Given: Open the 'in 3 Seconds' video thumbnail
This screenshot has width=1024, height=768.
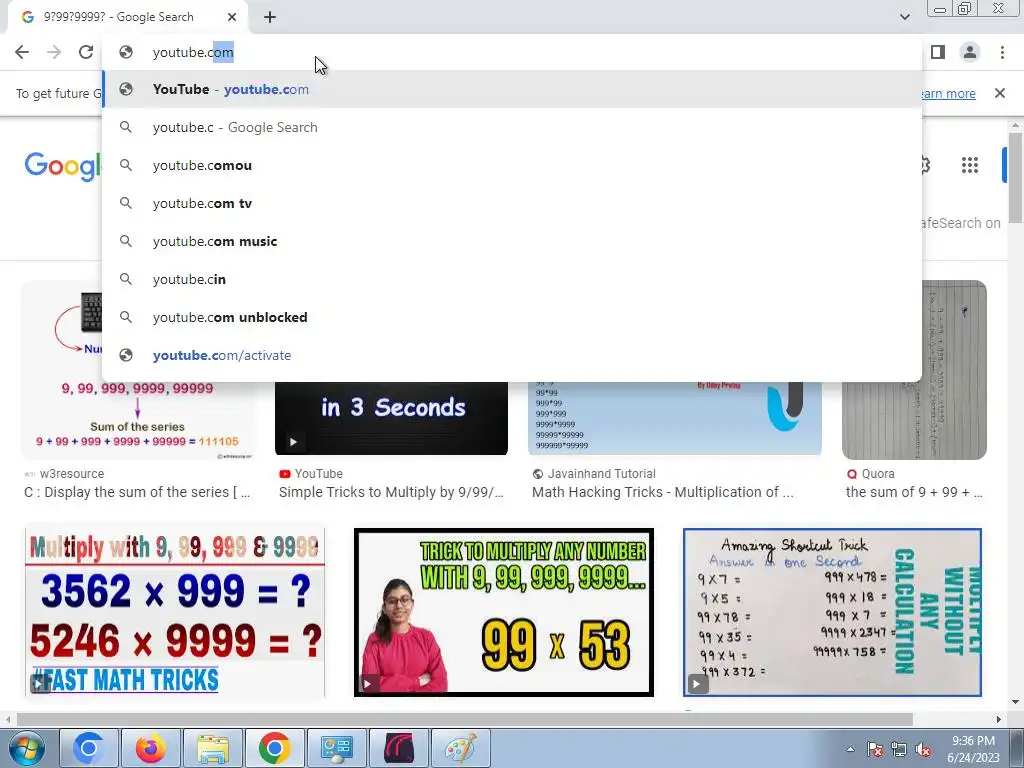Looking at the screenshot, I should (391, 419).
